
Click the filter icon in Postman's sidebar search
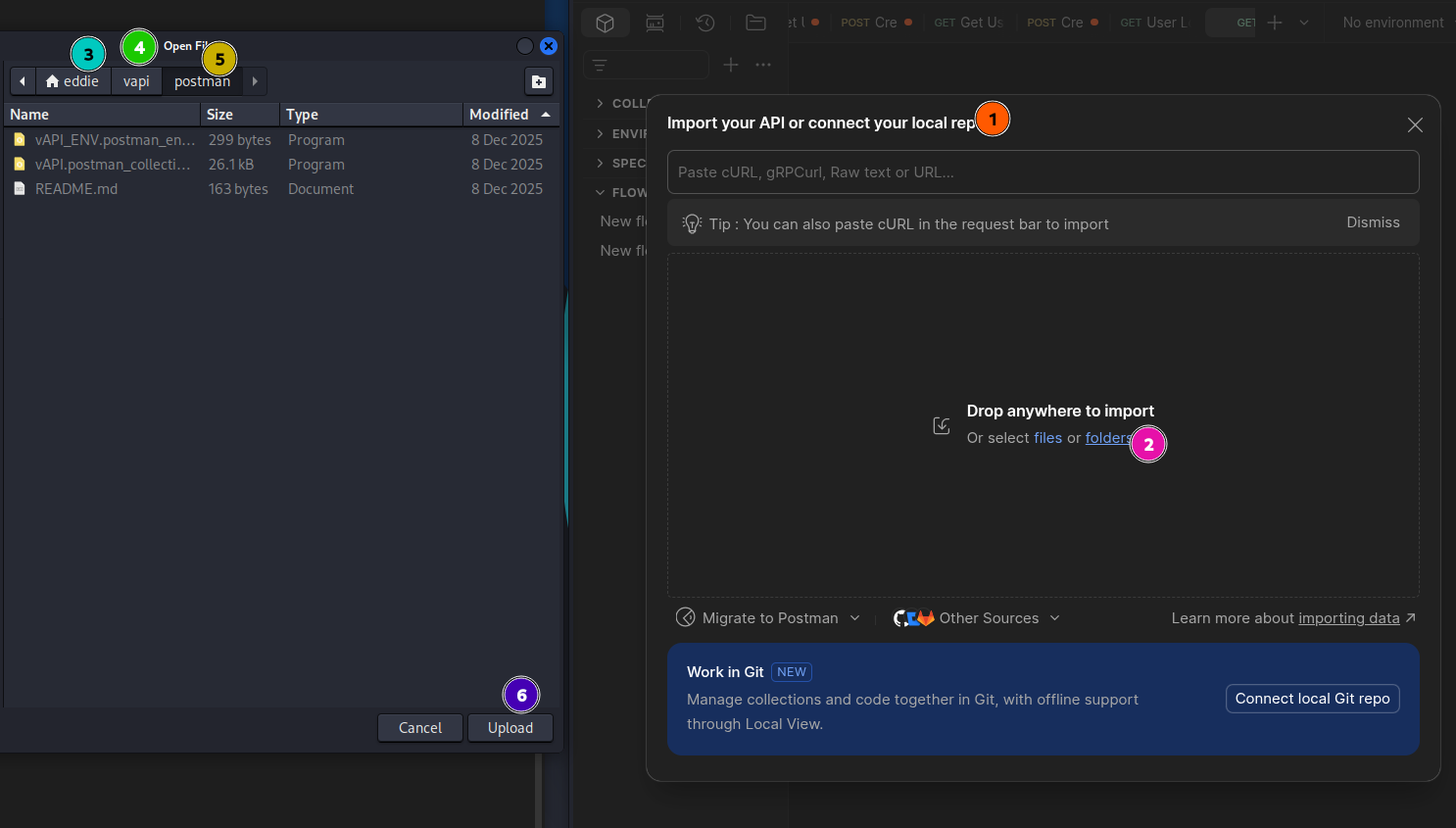600,65
